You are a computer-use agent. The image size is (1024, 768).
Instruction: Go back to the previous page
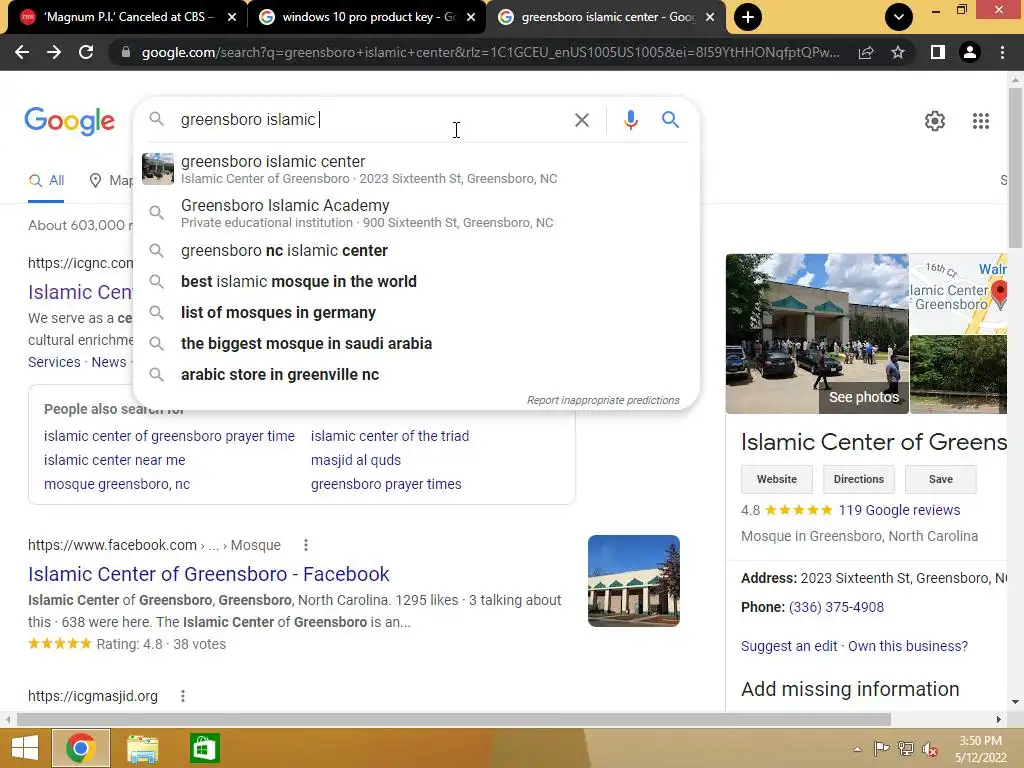(x=22, y=52)
